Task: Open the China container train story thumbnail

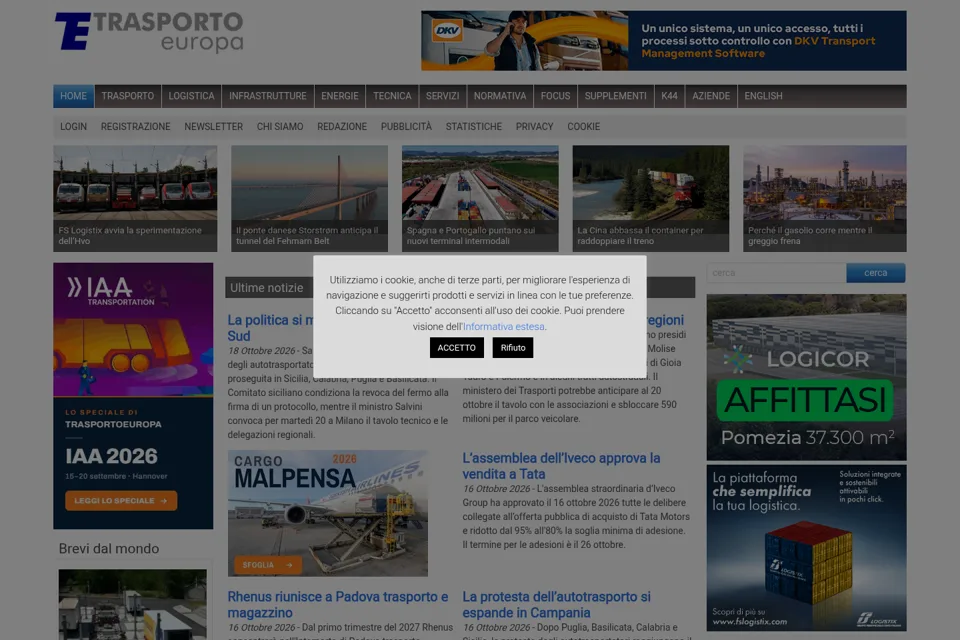Action: coord(651,198)
